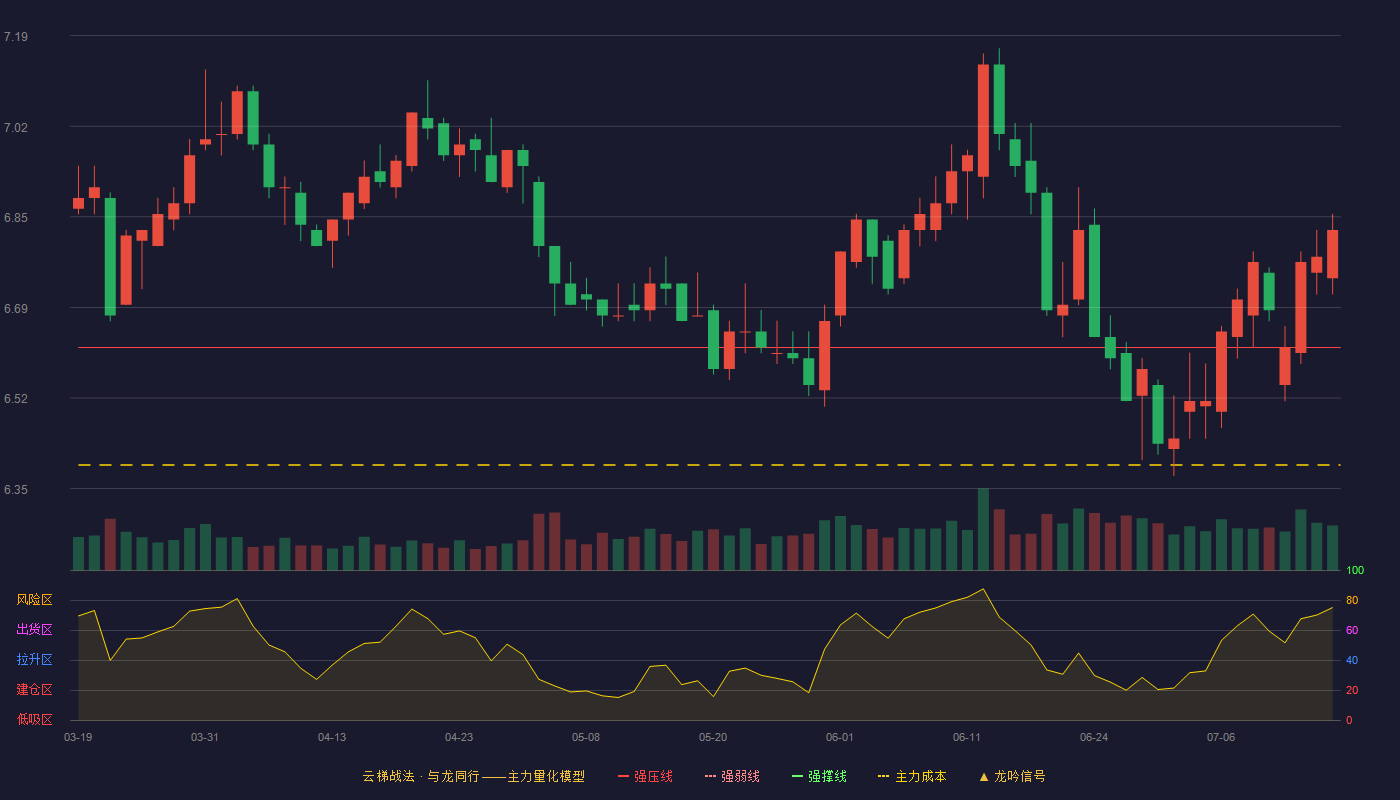Click the 拉升区 zone label
The width and height of the screenshot is (1400, 800).
point(34,660)
